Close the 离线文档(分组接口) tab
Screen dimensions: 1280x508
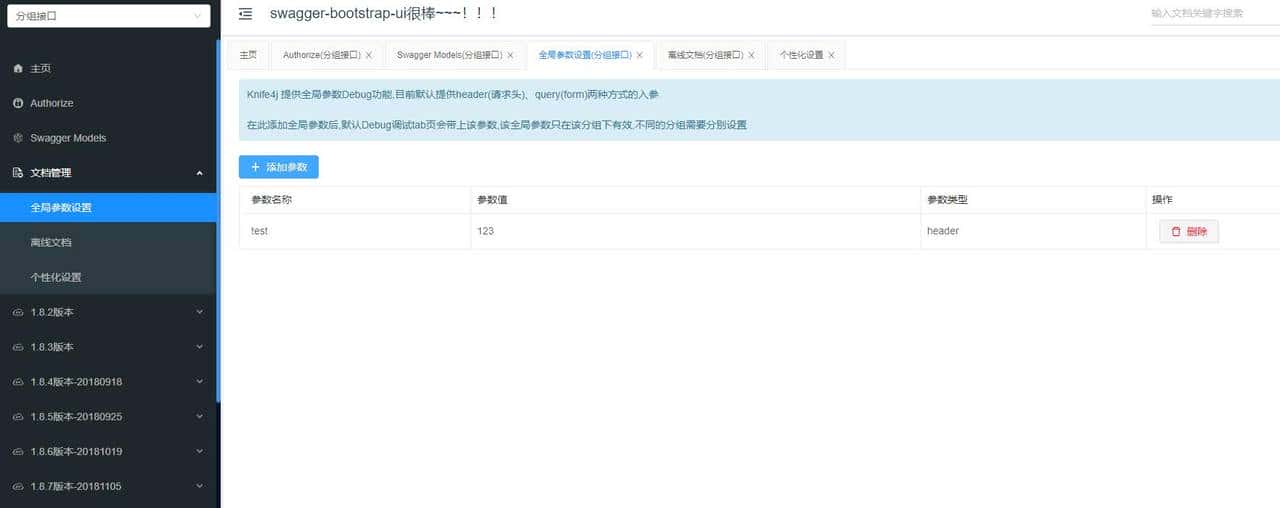(751, 55)
